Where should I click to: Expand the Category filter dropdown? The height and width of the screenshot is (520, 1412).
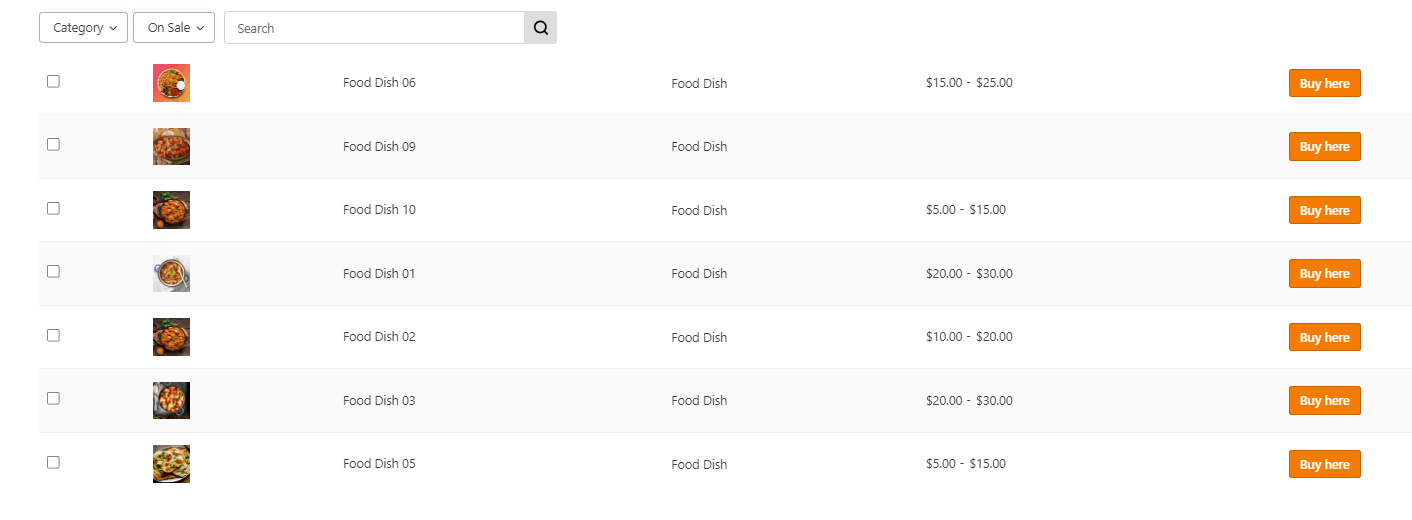[x=84, y=28]
